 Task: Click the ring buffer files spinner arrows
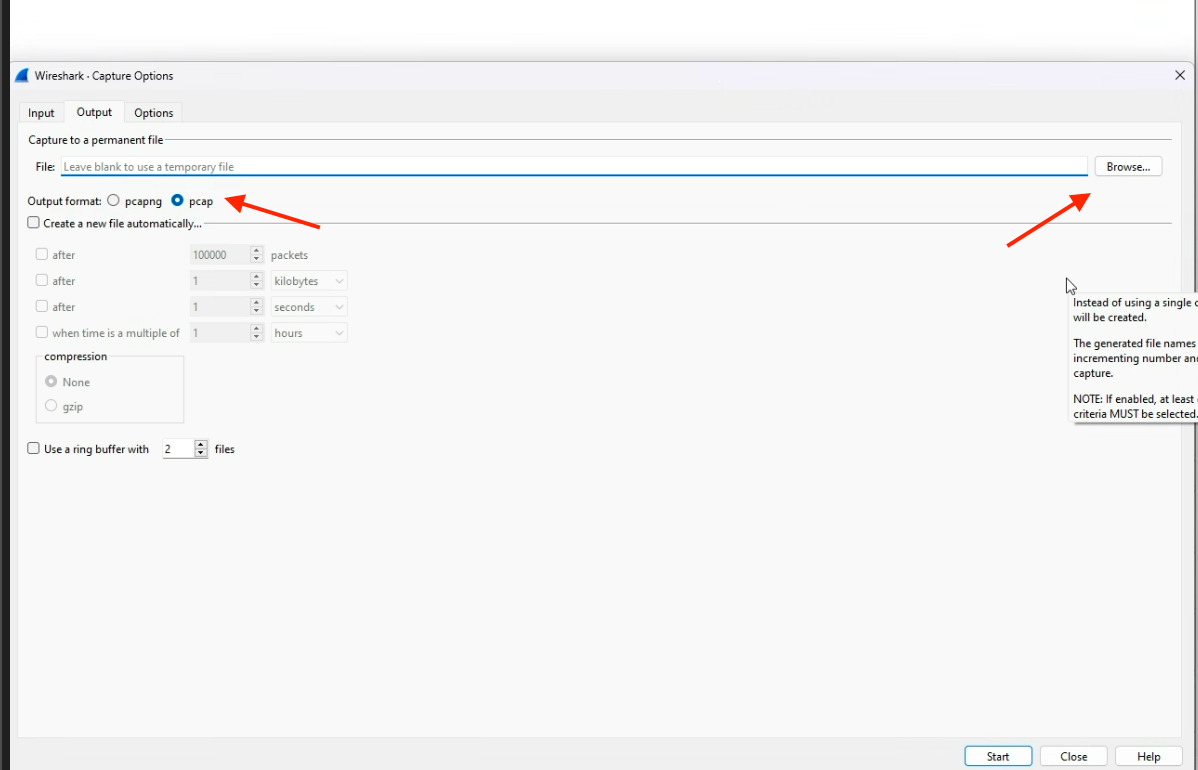[x=201, y=449]
